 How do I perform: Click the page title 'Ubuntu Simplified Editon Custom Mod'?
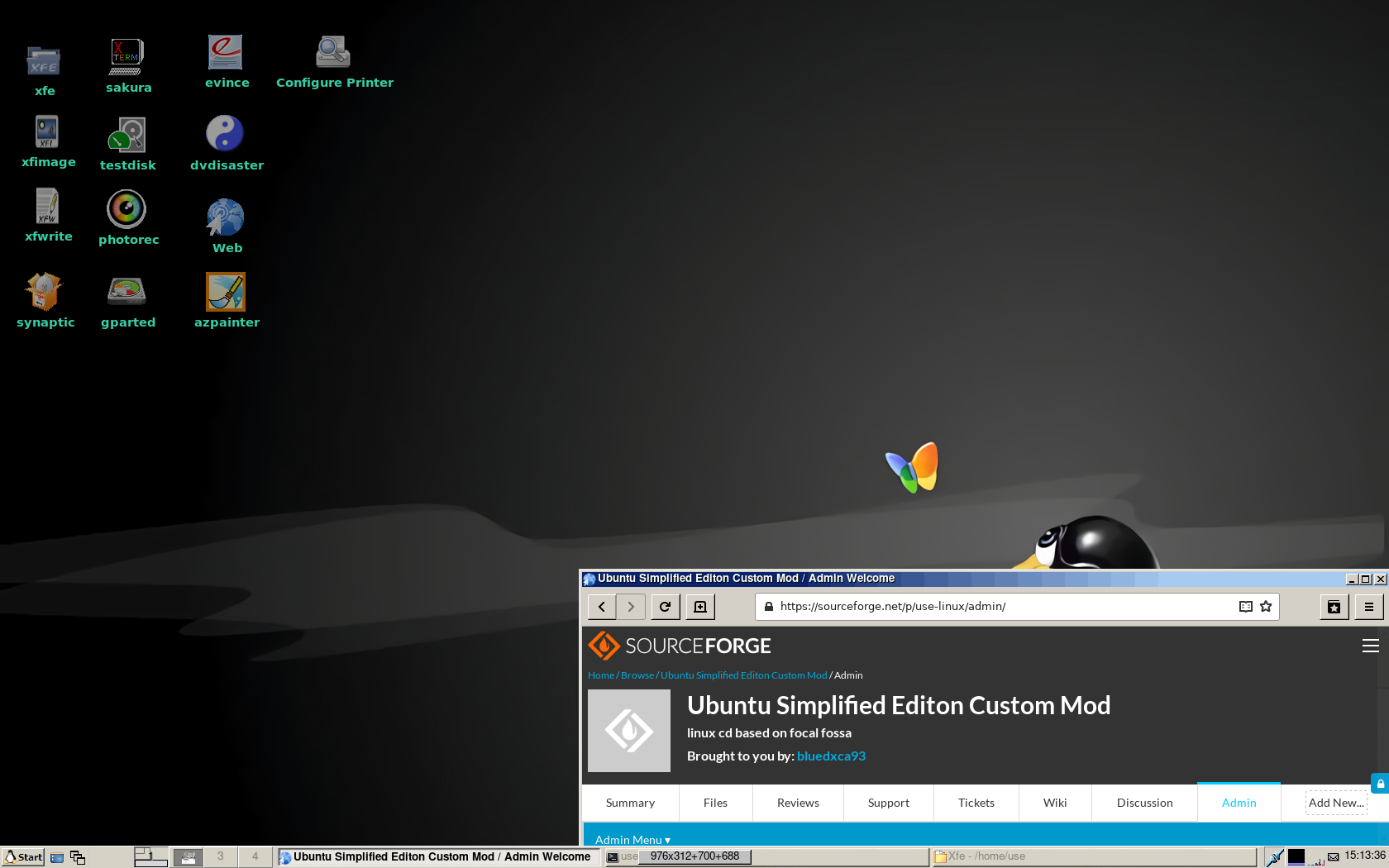[x=899, y=705]
